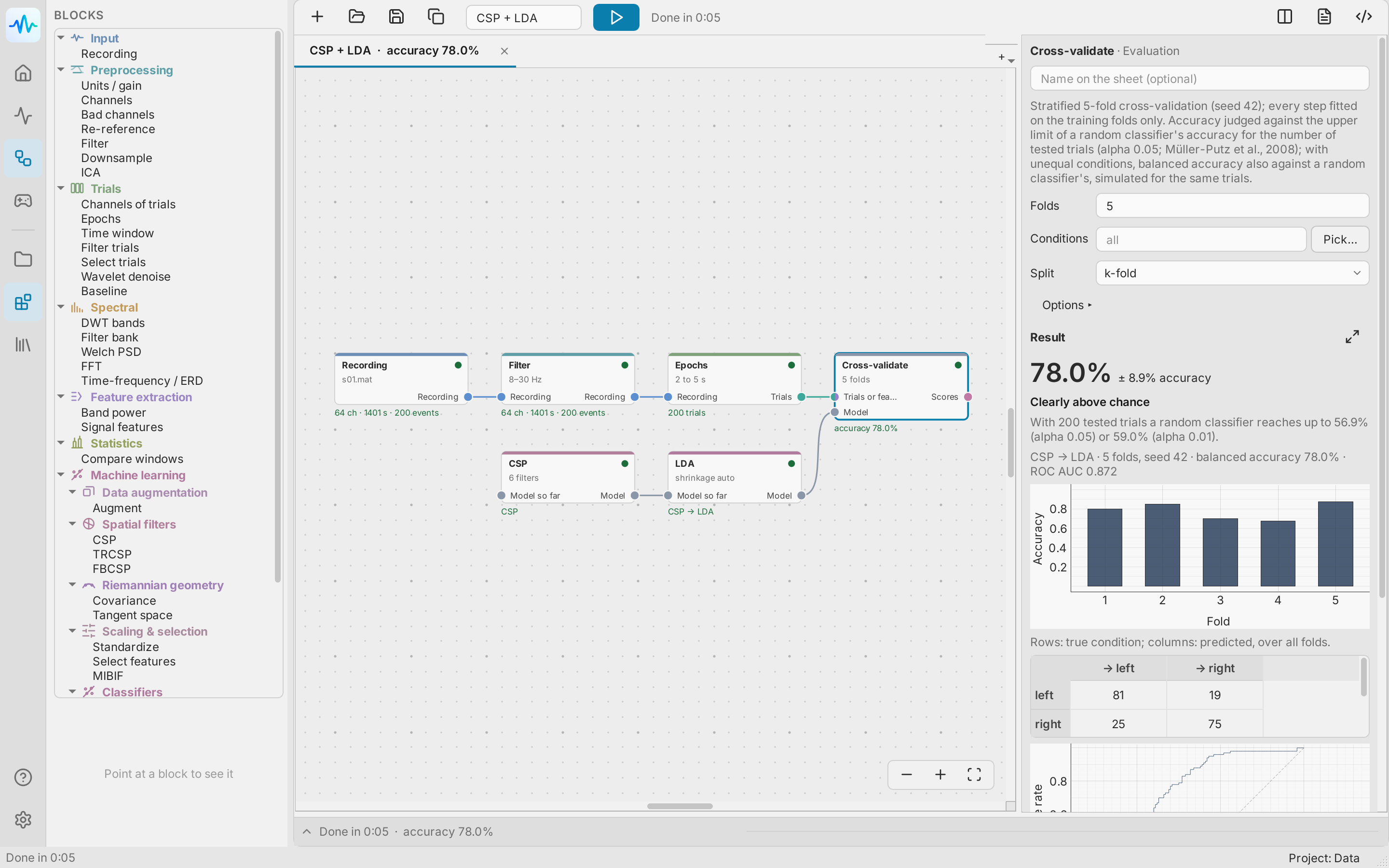Viewport: 1389px width, 868px height.
Task: Choose Band power in block list
Action: [113, 413]
